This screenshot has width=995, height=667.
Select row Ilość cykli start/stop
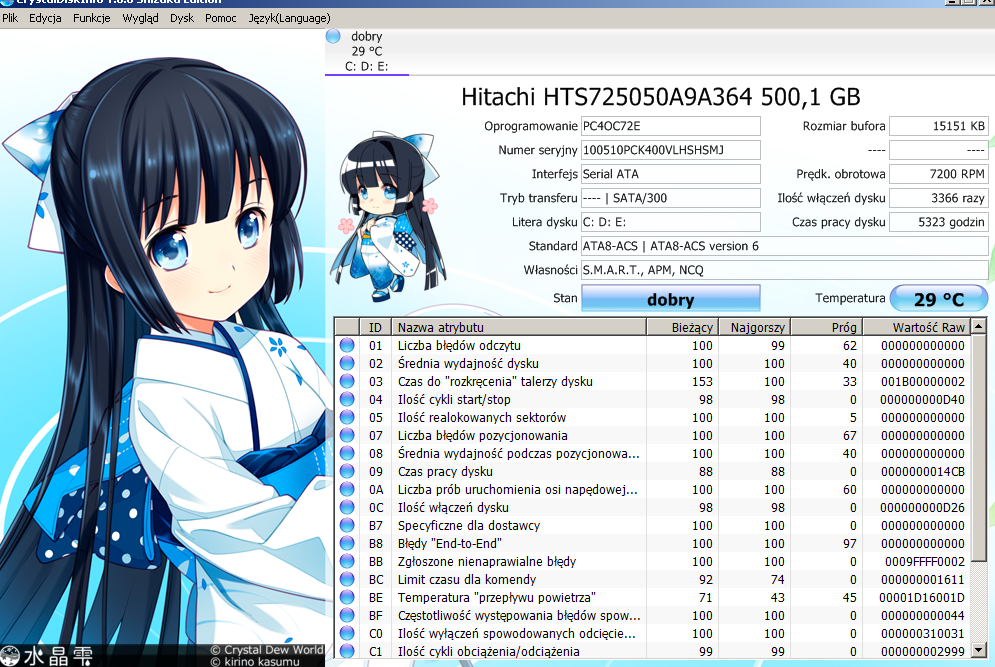pyautogui.click(x=652, y=399)
